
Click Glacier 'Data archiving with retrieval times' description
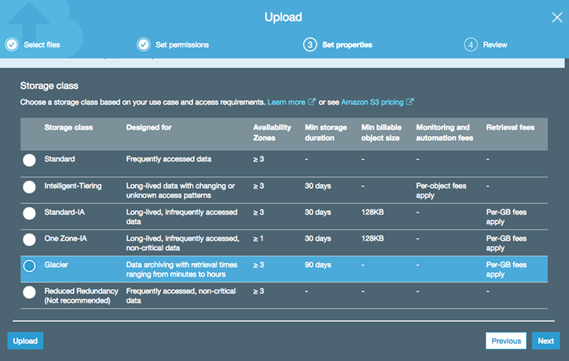click(x=181, y=270)
